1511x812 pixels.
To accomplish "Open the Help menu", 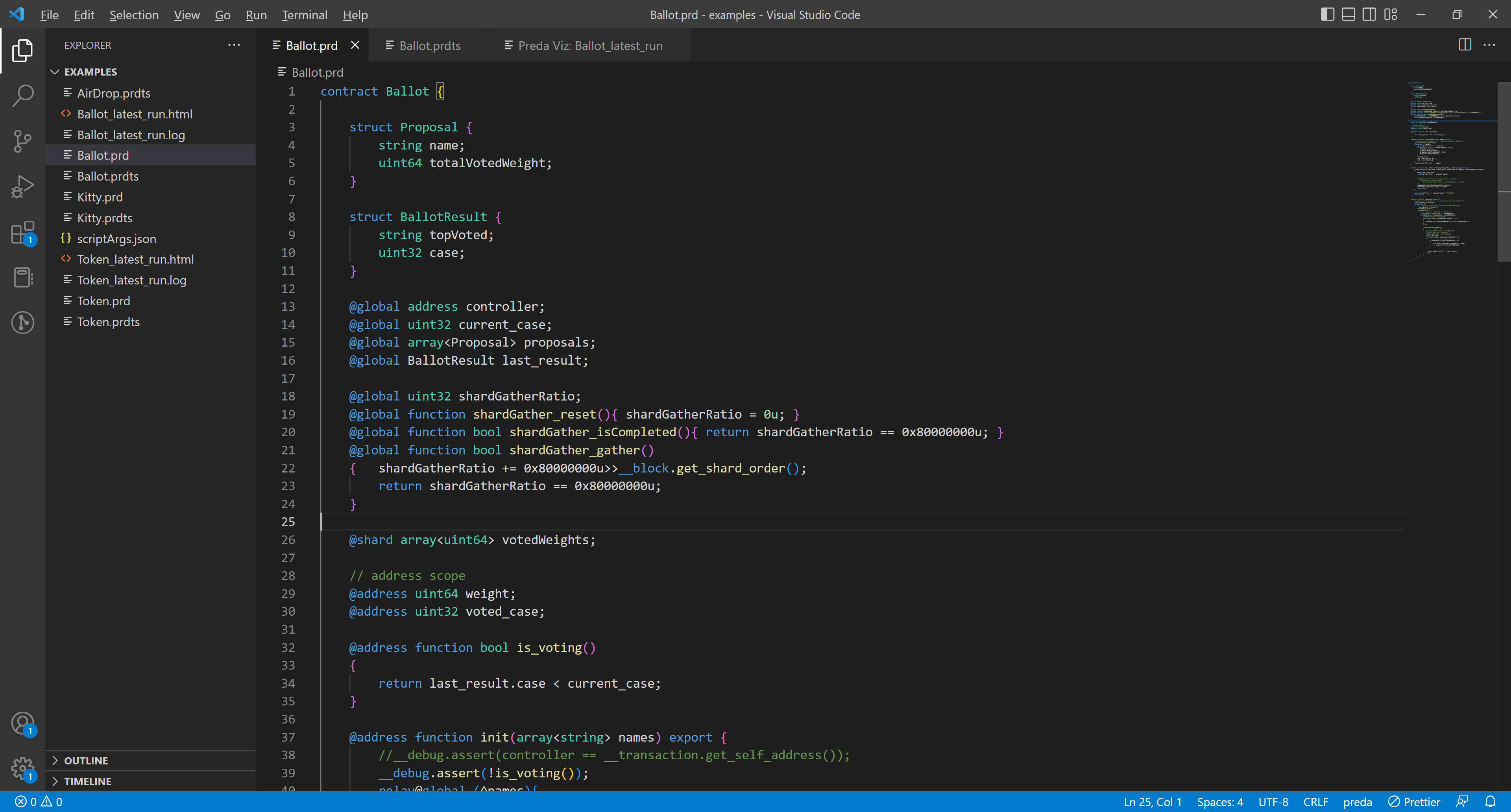I will tap(355, 15).
